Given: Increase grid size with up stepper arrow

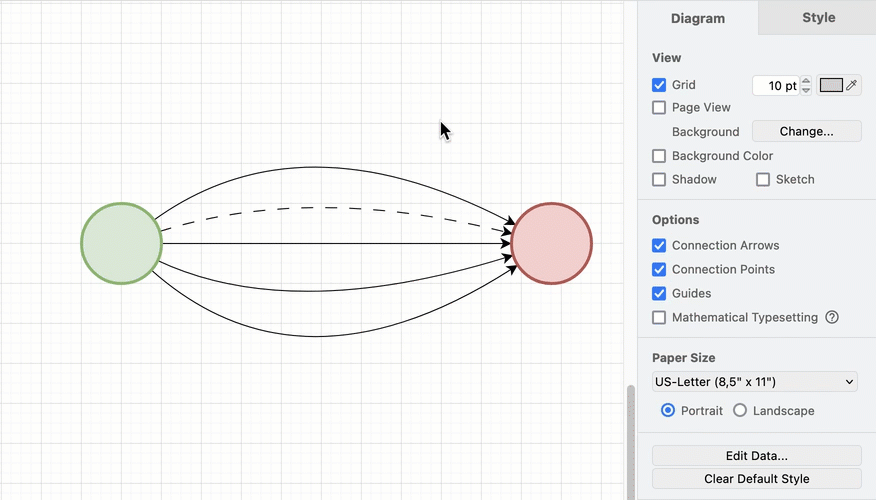Looking at the screenshot, I should (806, 81).
